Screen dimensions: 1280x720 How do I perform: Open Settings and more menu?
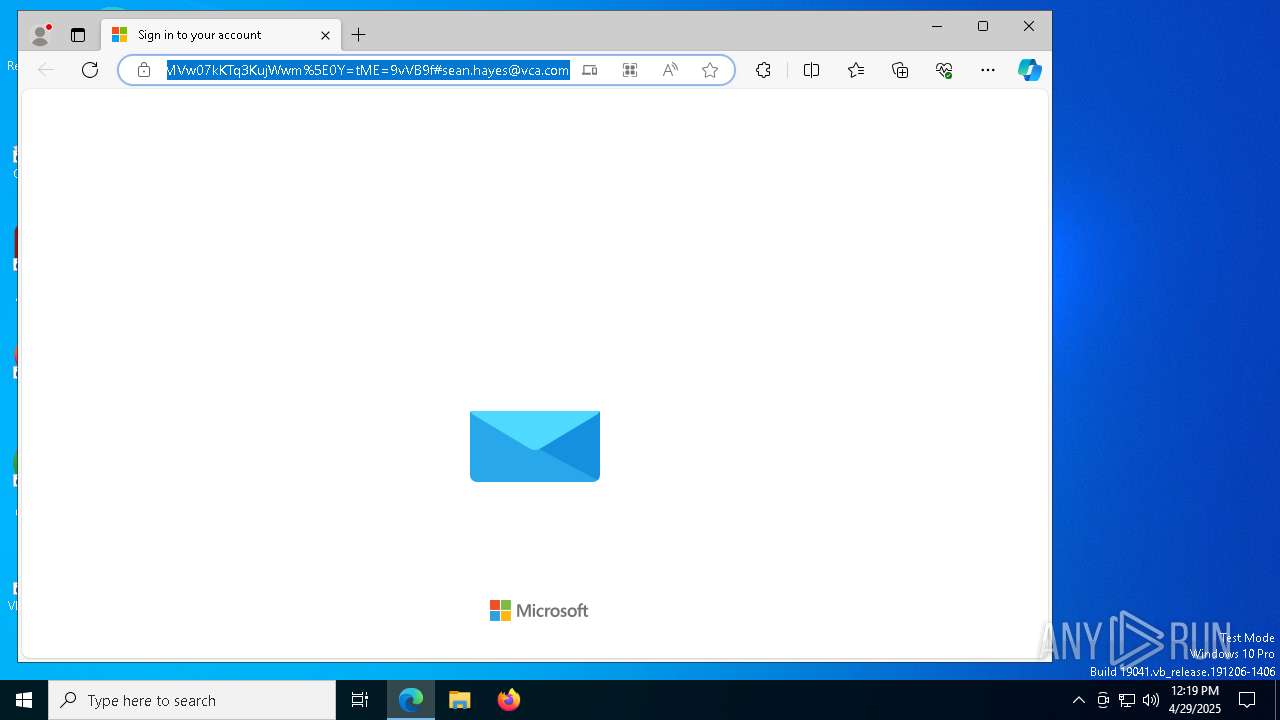point(988,70)
